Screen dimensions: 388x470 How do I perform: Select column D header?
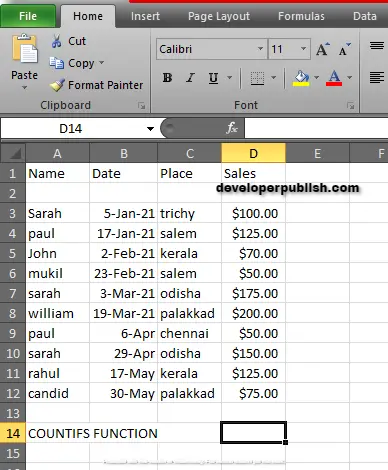coord(253,154)
